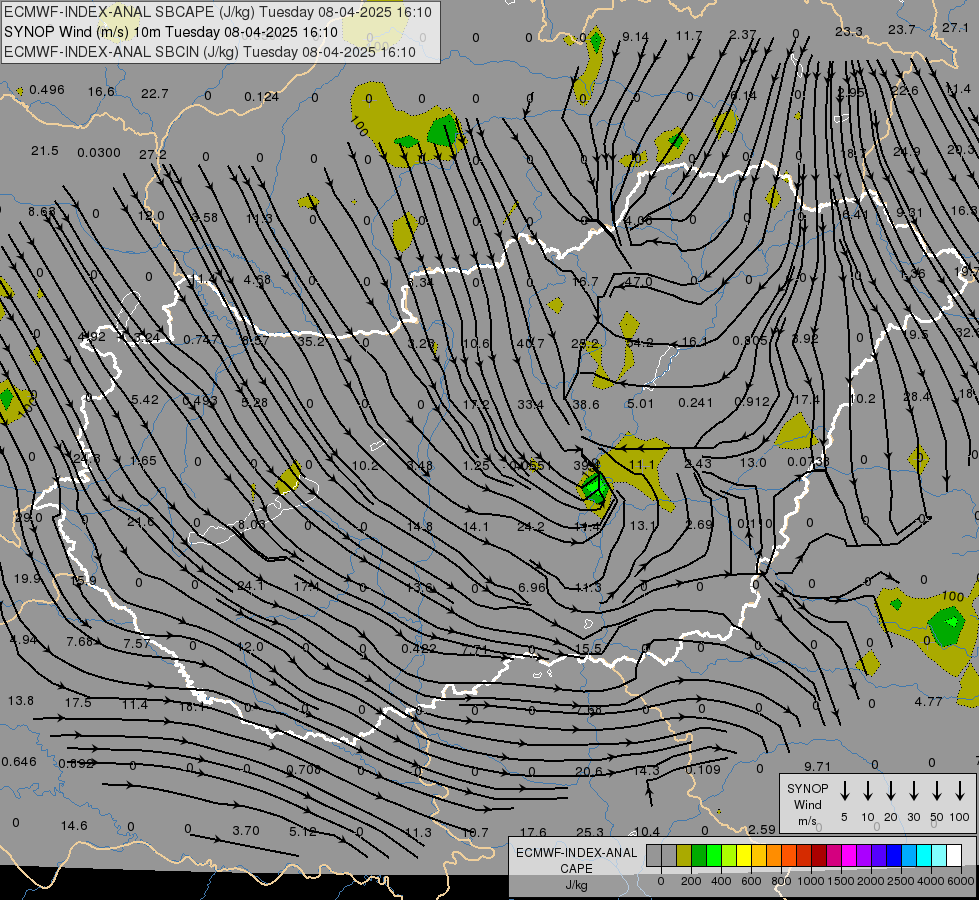The image size is (979, 900).
Task: Click the '20.6' value on the map
Action: coord(589,772)
